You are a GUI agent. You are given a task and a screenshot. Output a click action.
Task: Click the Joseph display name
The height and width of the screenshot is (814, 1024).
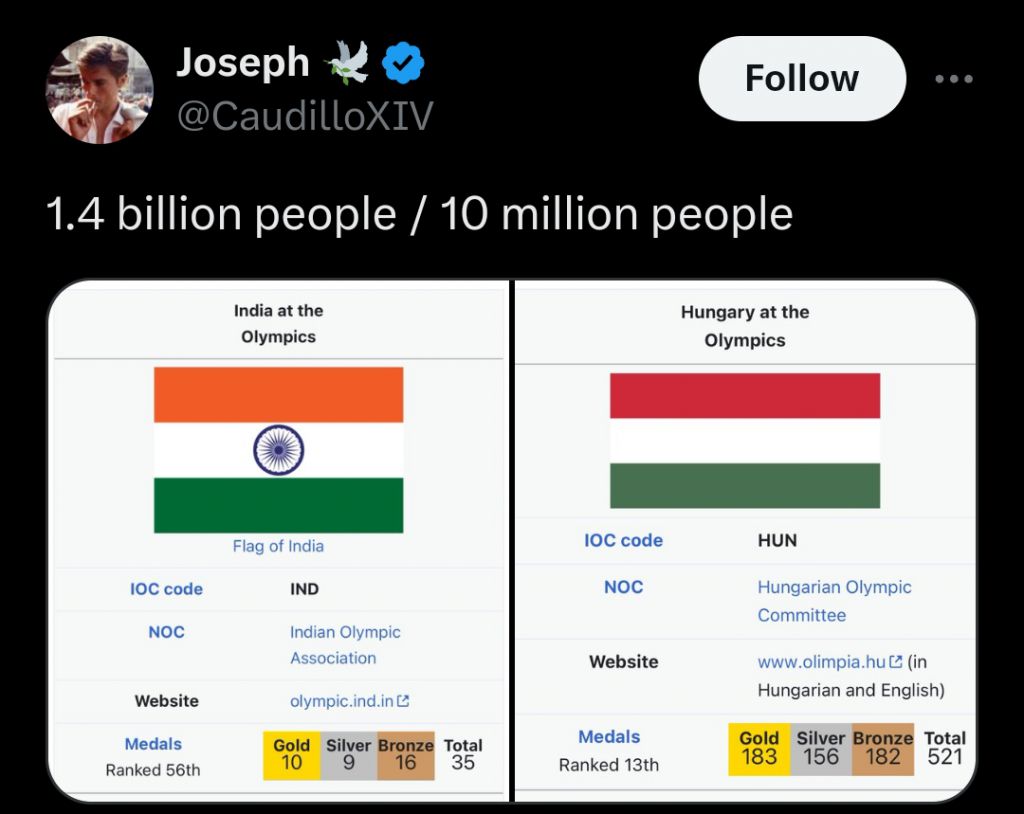(x=243, y=63)
